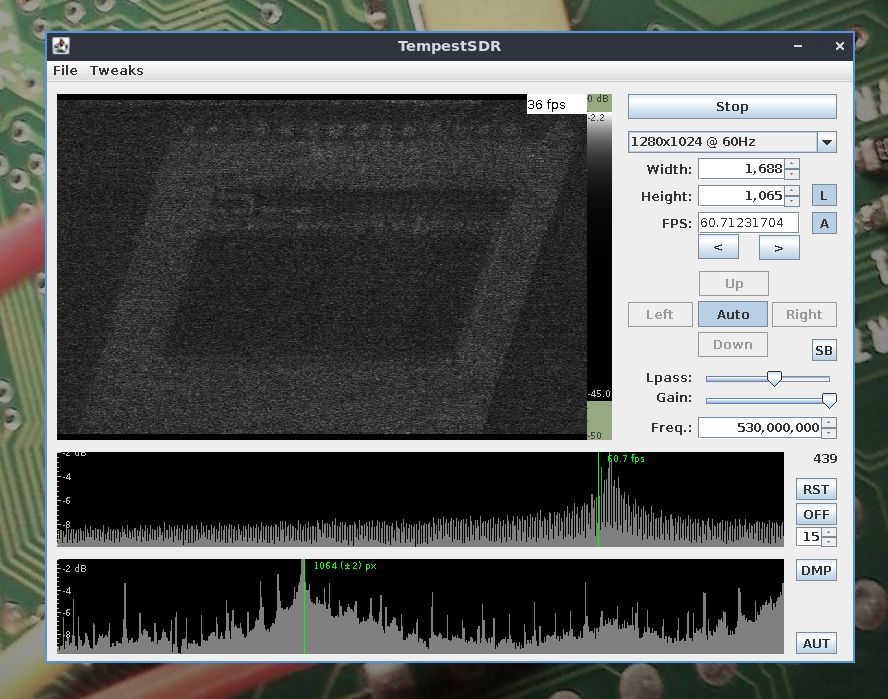
Task: Decrease the Height spinner value
Action: pyautogui.click(x=792, y=201)
